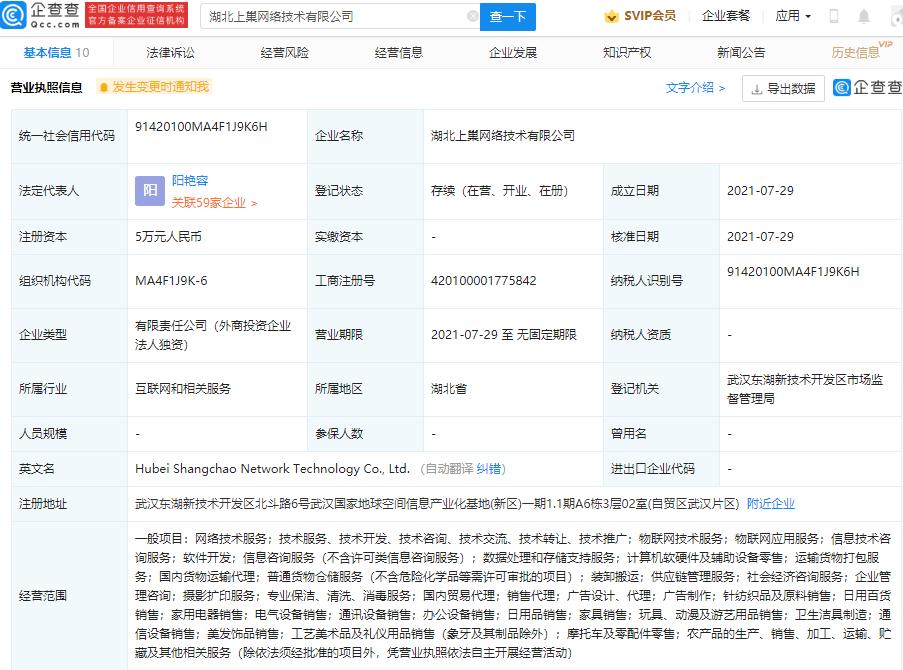Click the mobile phone icon in top bar
Screen dimensions: 903x670
[833, 14]
